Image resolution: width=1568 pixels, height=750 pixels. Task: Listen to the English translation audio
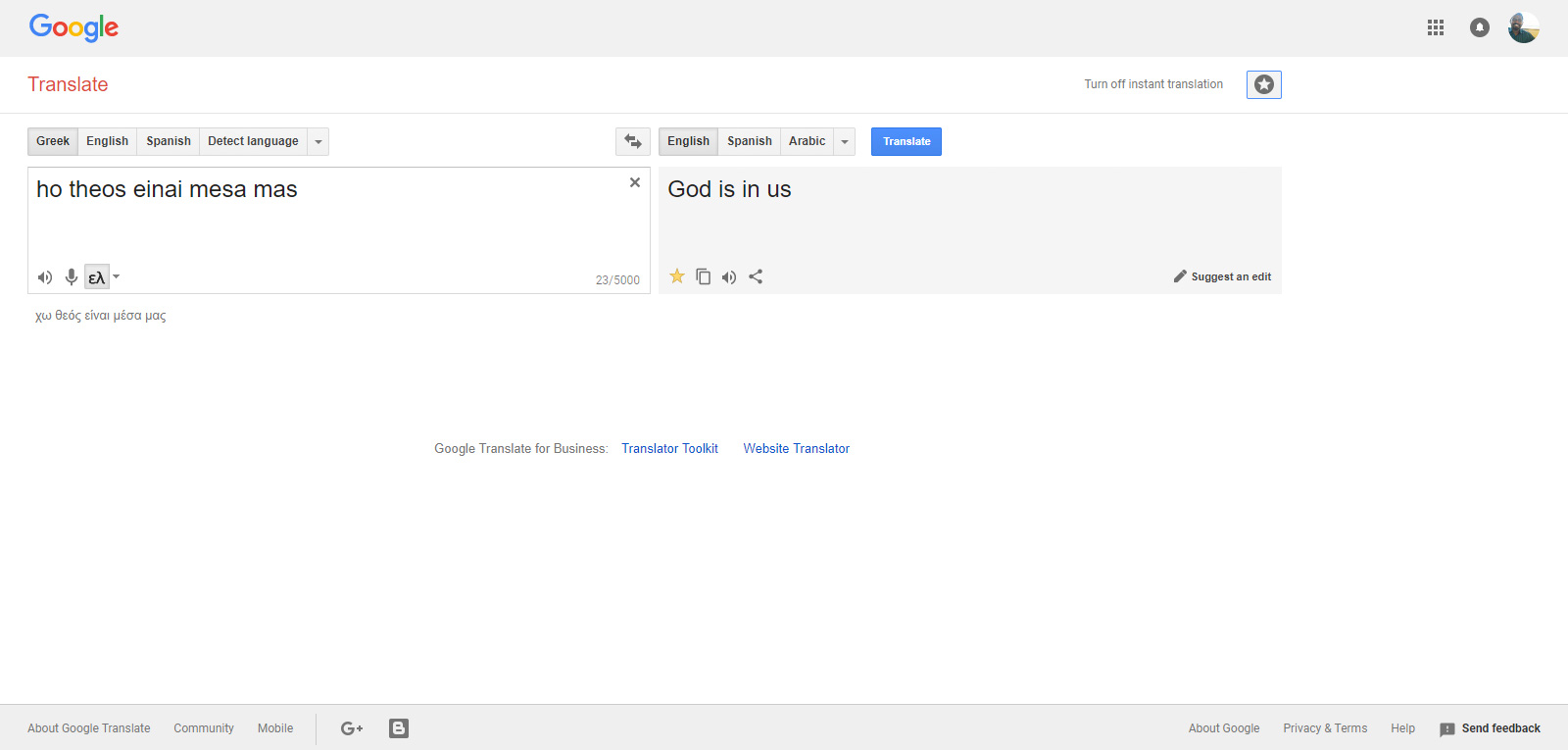[x=729, y=277]
